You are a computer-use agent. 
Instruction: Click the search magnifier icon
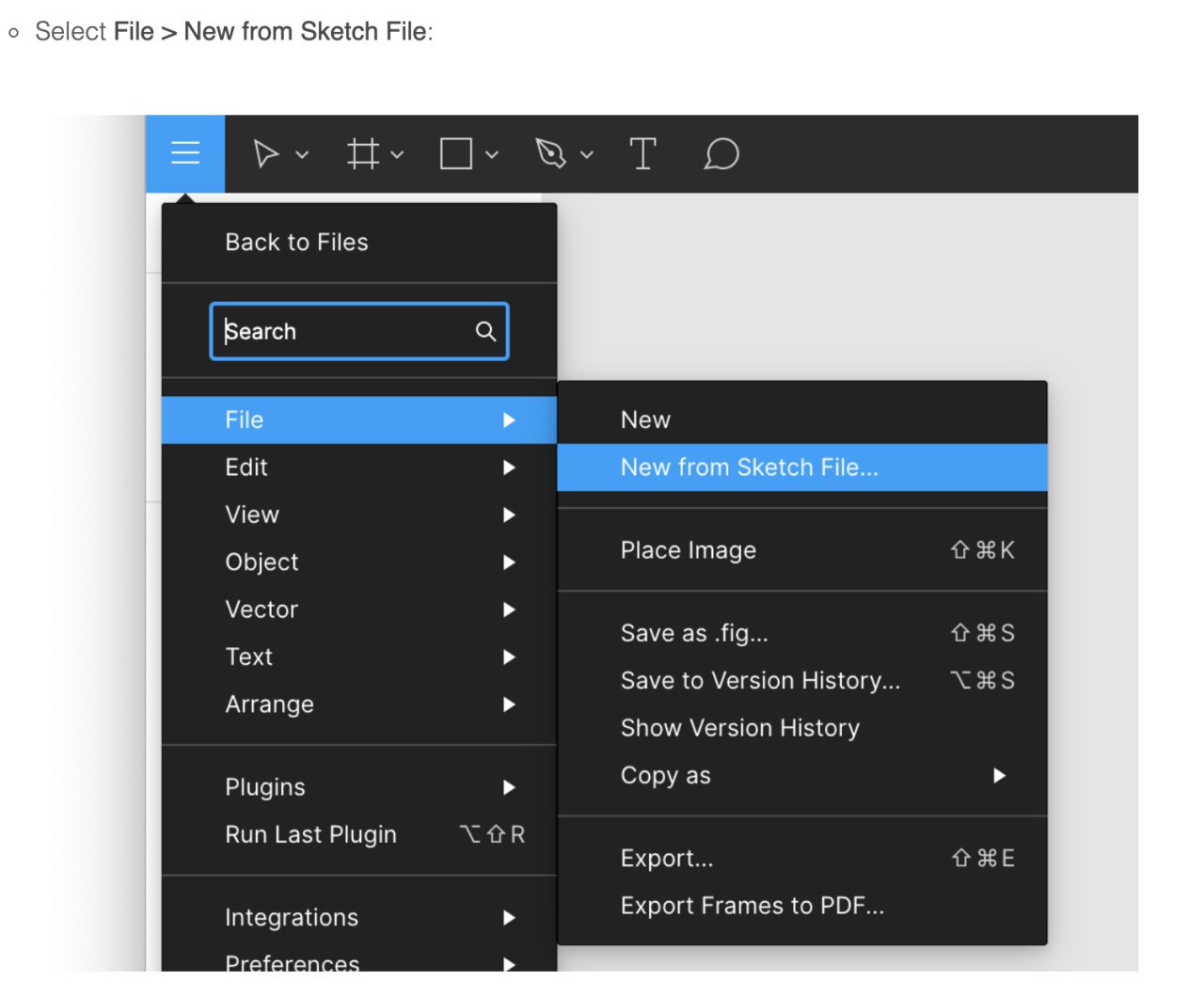485,331
